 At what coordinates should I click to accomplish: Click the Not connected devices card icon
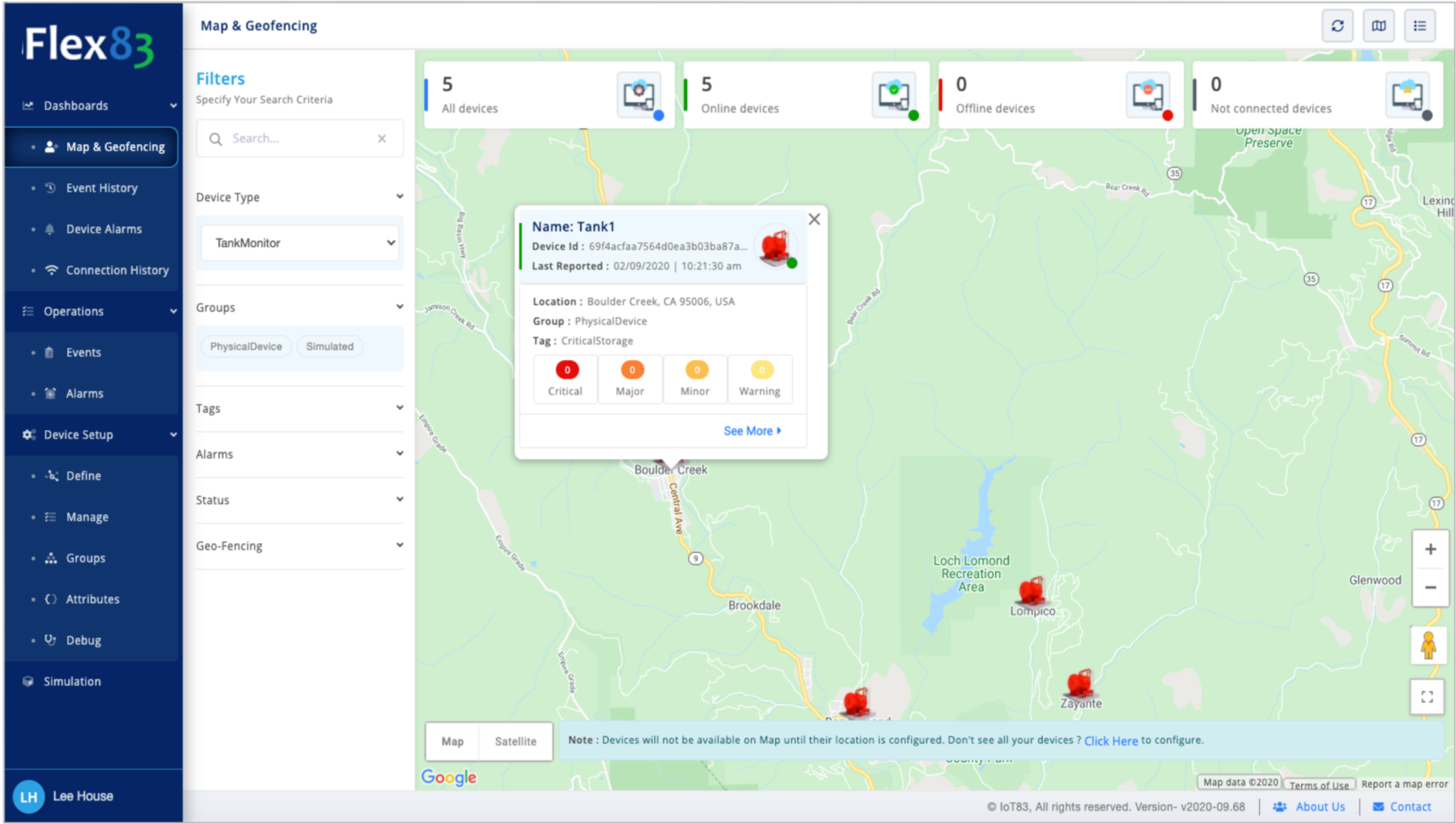(x=1408, y=95)
